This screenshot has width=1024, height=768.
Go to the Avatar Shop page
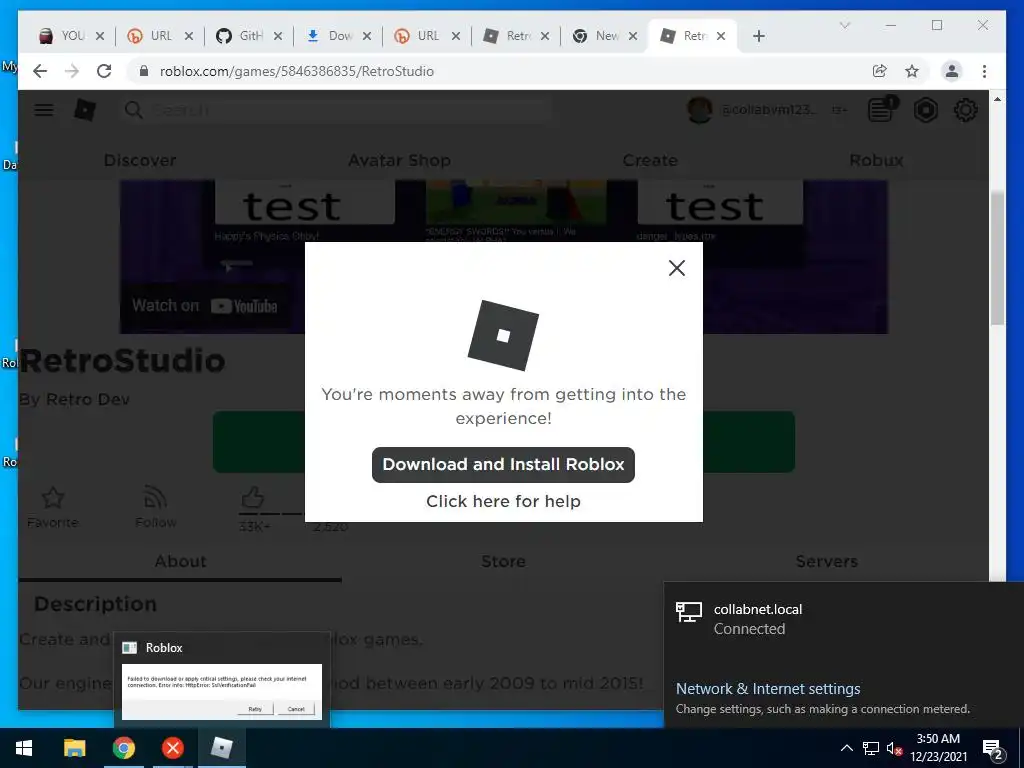[399, 160]
